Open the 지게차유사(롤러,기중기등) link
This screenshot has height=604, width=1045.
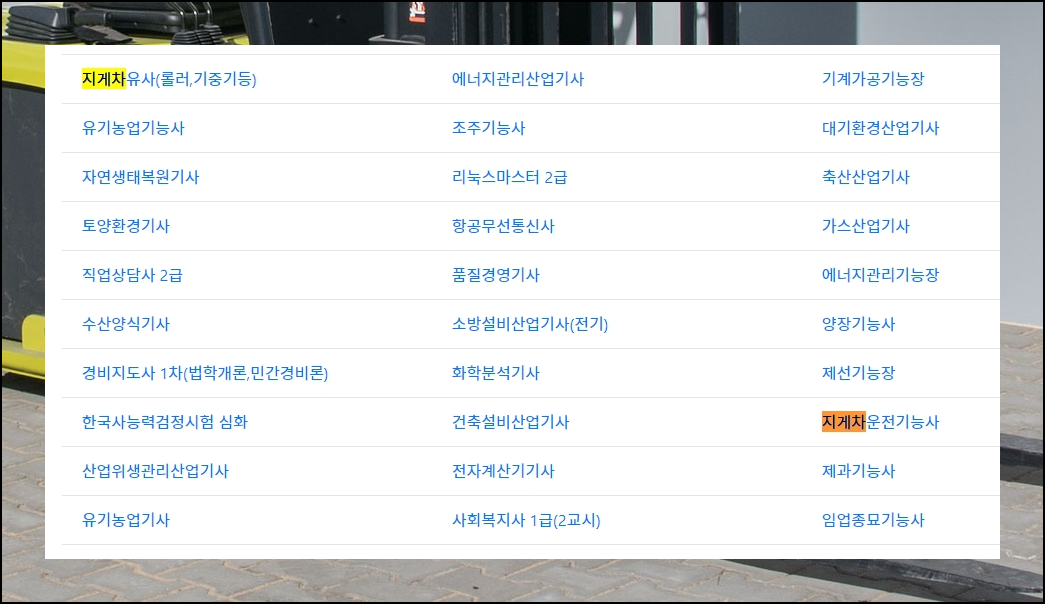(x=169, y=79)
